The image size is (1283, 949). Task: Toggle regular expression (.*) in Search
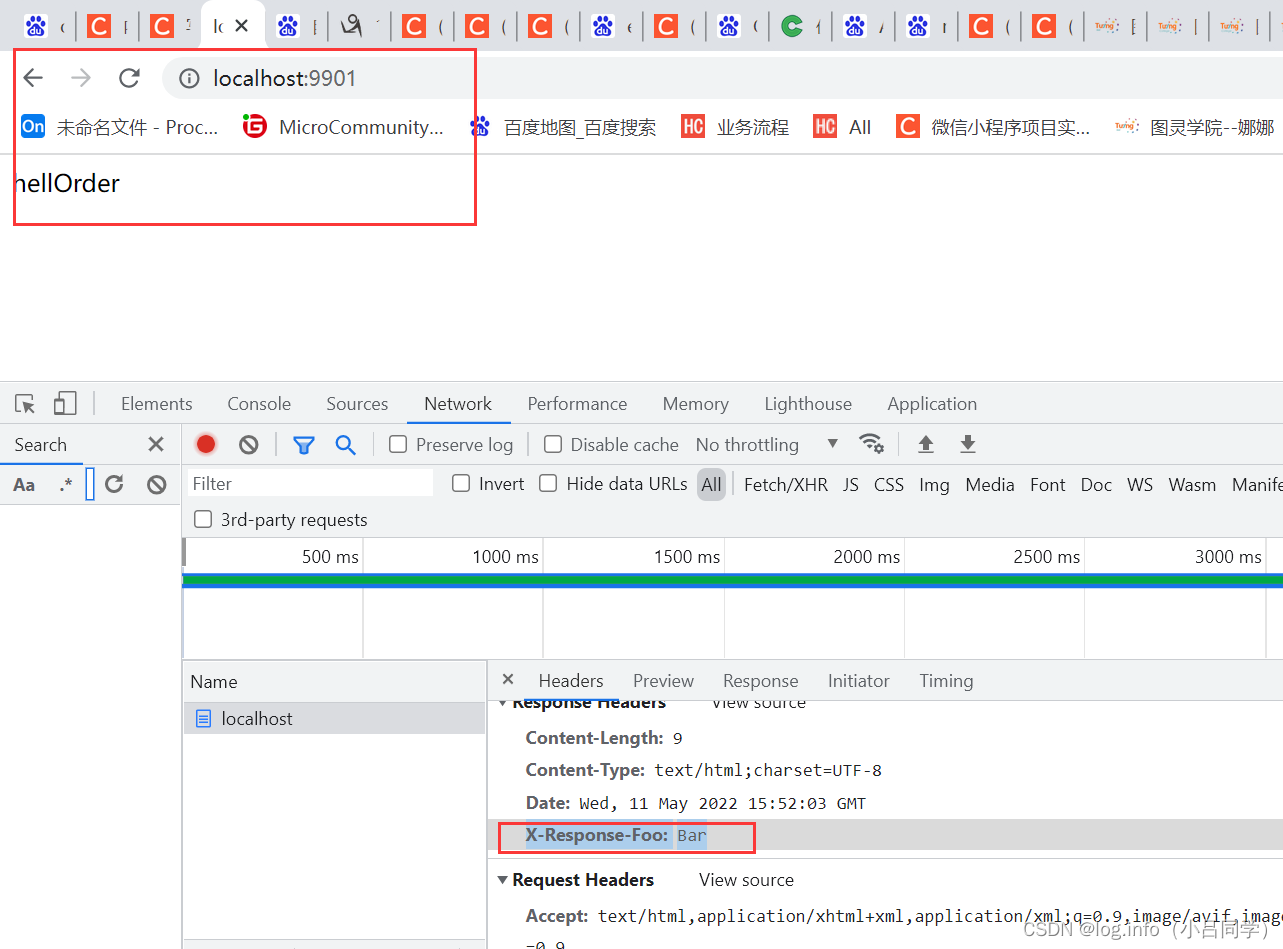click(66, 485)
